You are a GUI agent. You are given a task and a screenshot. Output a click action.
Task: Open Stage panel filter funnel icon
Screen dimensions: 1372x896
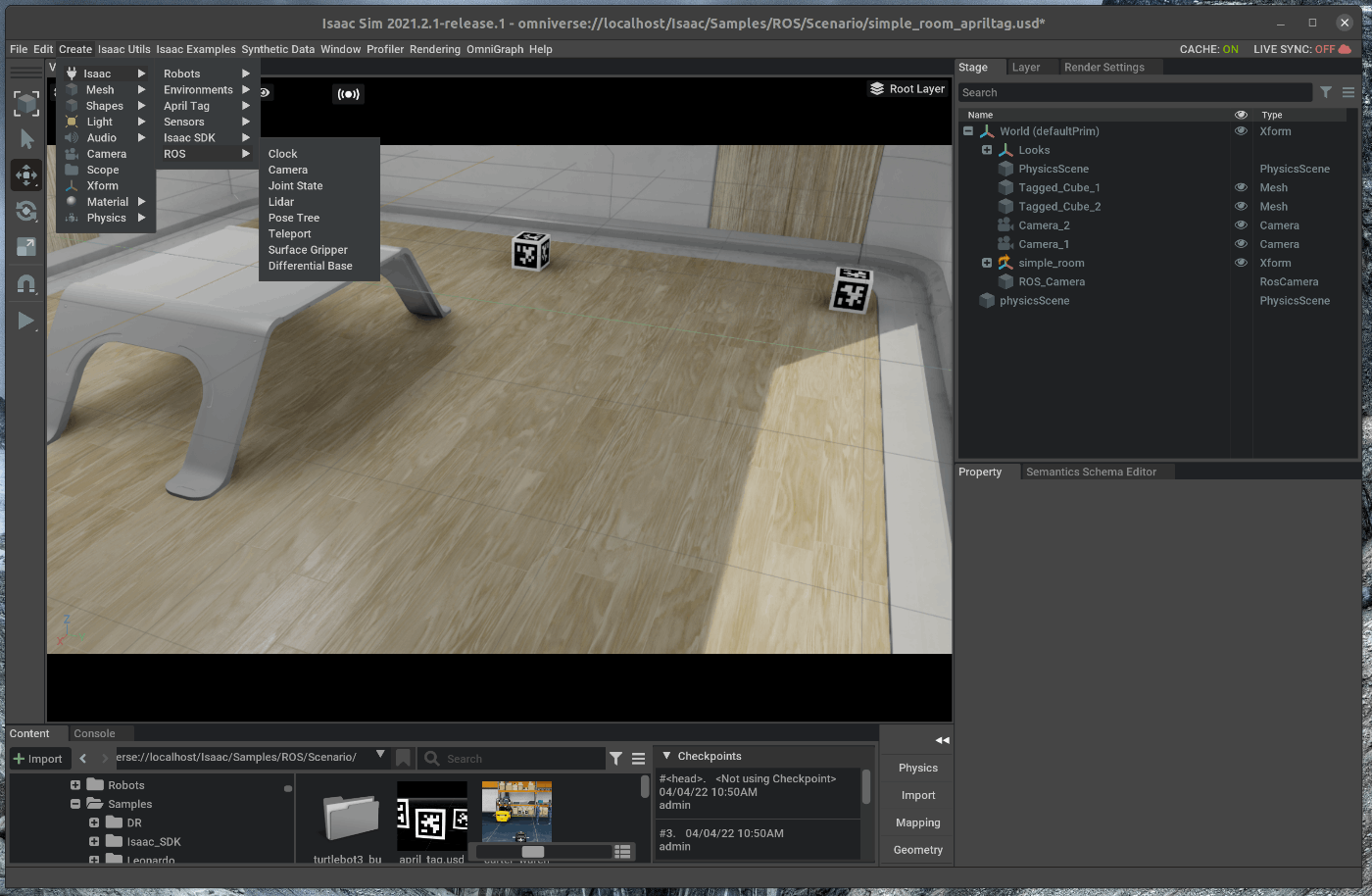coord(1326,92)
